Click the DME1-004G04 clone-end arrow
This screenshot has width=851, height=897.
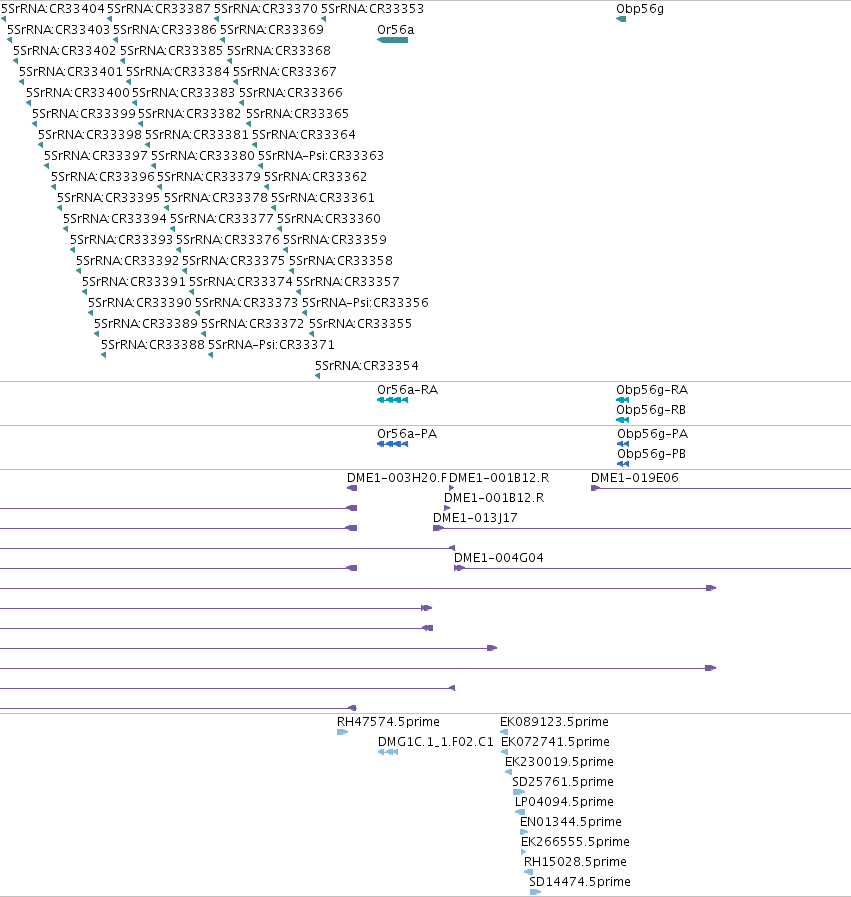tap(459, 568)
